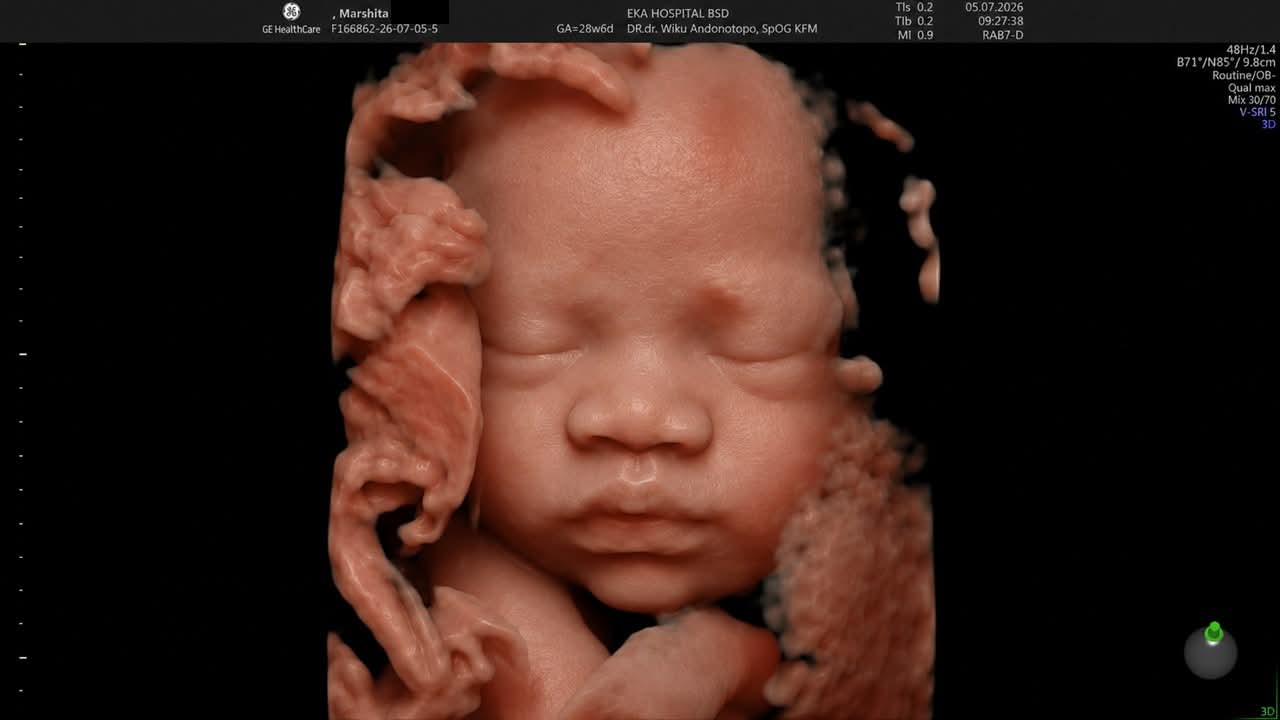This screenshot has height=720, width=1280.
Task: Click the Qual max setting
Action: pos(1251,88)
